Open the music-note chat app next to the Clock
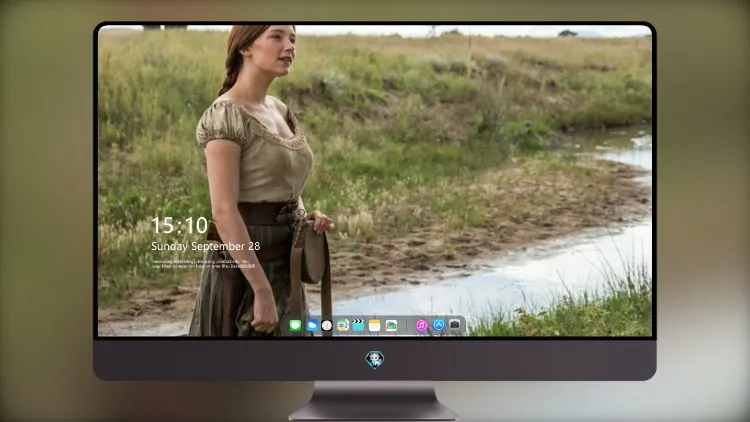The width and height of the screenshot is (750, 422). click(342, 326)
